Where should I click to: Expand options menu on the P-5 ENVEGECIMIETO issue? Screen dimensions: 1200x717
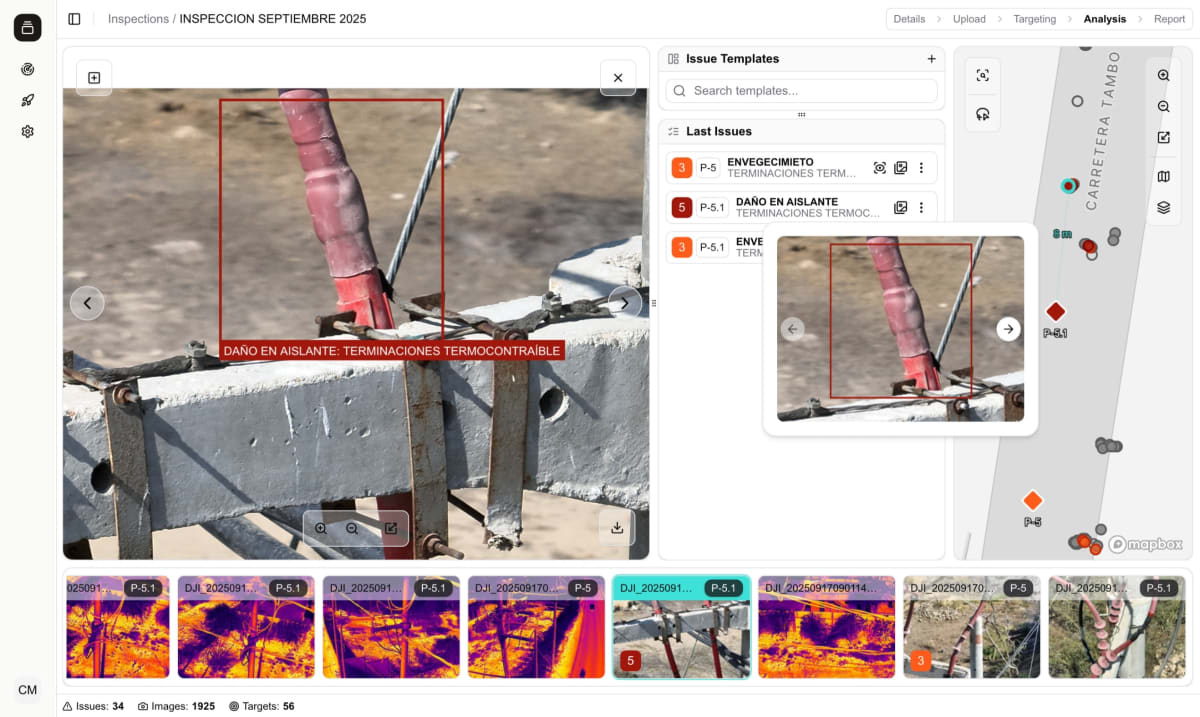pyautogui.click(x=921, y=167)
